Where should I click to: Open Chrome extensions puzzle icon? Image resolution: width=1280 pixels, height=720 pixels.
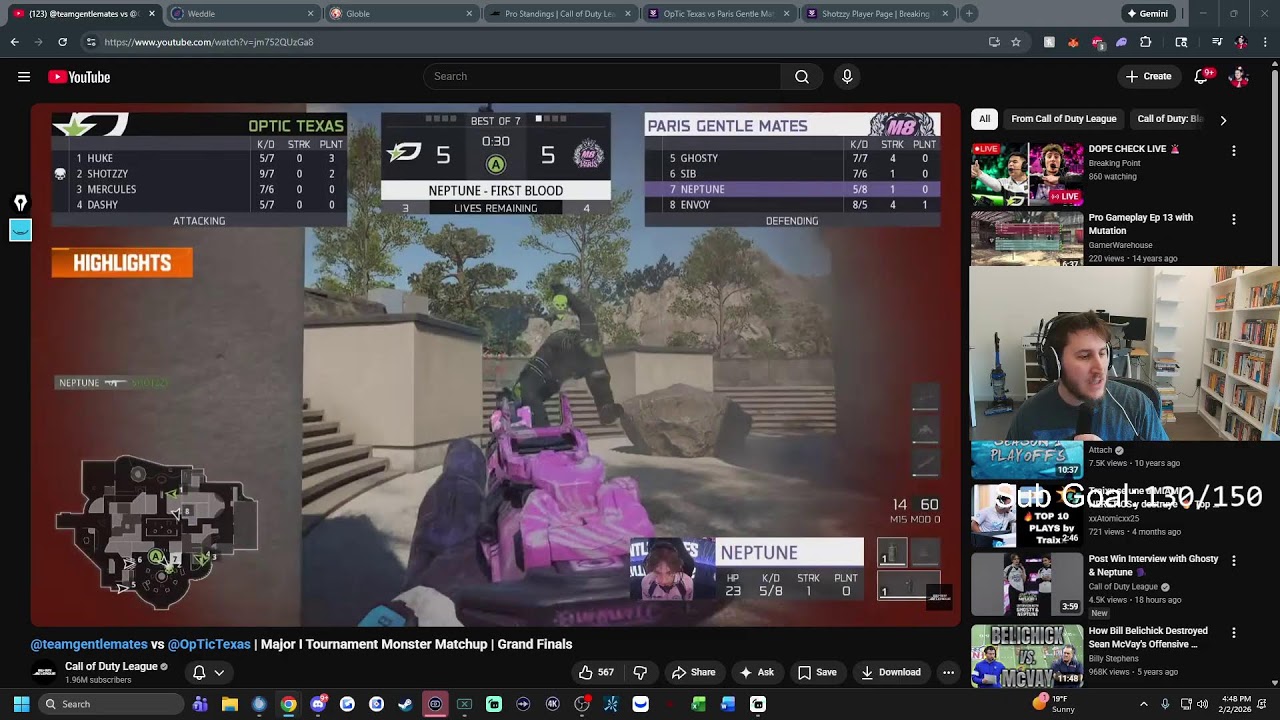1146,42
